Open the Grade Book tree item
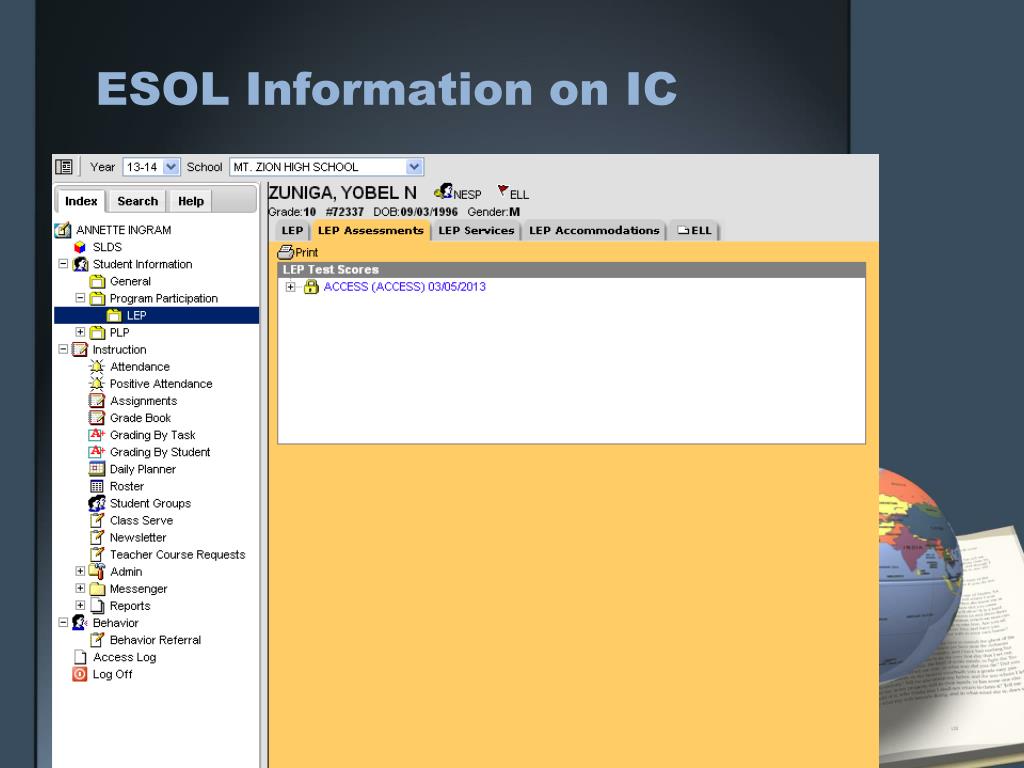Viewport: 1024px width, 768px height. pyautogui.click(x=140, y=418)
